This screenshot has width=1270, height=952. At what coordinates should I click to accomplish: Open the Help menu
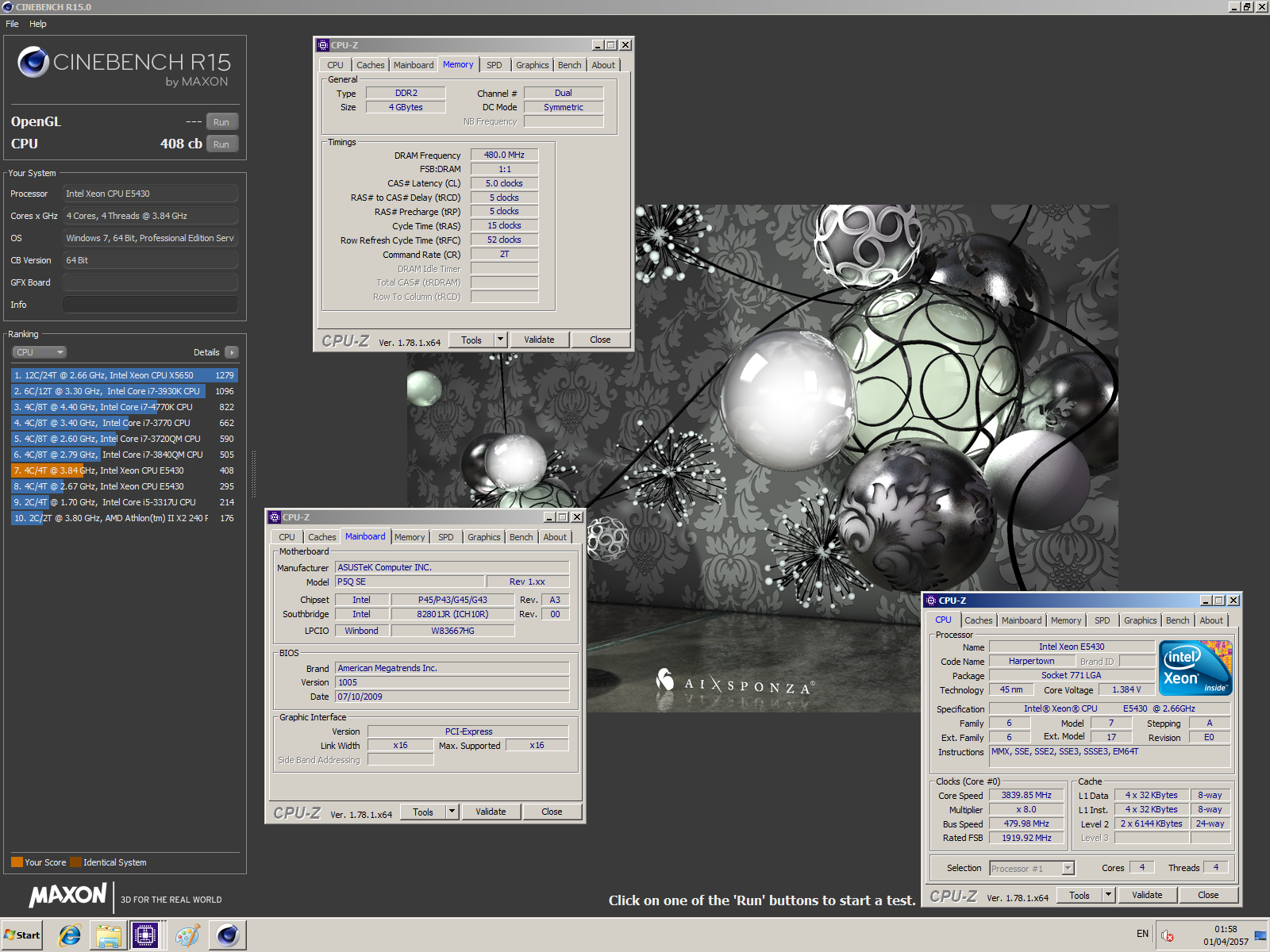click(x=38, y=24)
